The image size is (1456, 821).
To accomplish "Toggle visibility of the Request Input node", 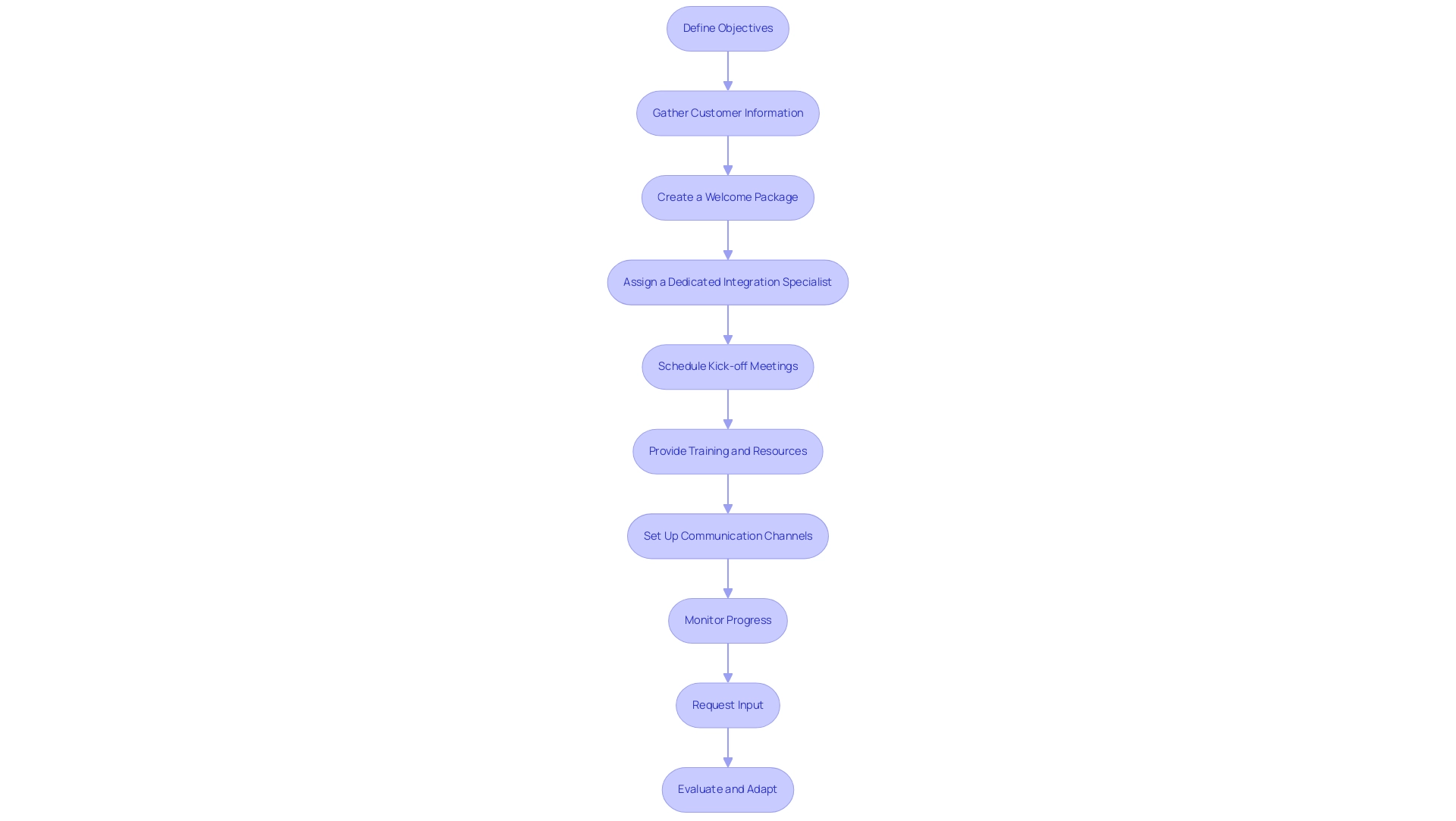I will tap(728, 704).
